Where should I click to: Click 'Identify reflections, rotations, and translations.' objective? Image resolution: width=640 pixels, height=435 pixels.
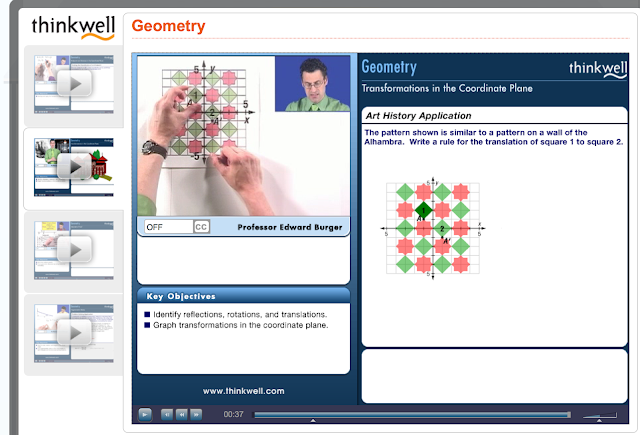point(240,315)
